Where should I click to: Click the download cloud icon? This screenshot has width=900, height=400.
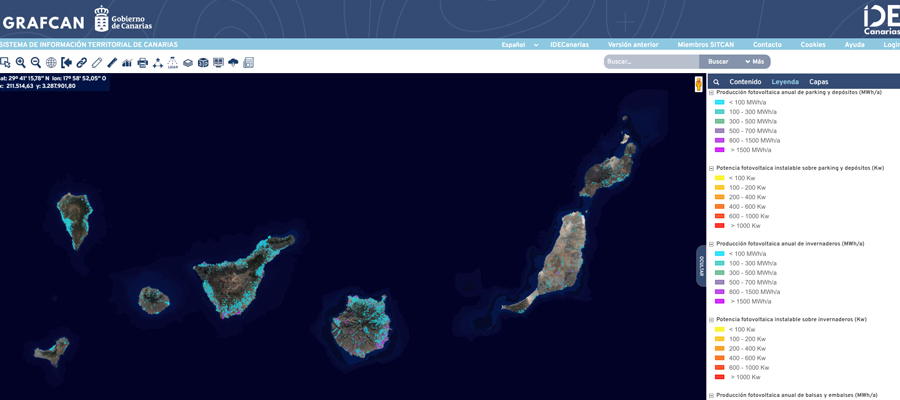tap(233, 62)
